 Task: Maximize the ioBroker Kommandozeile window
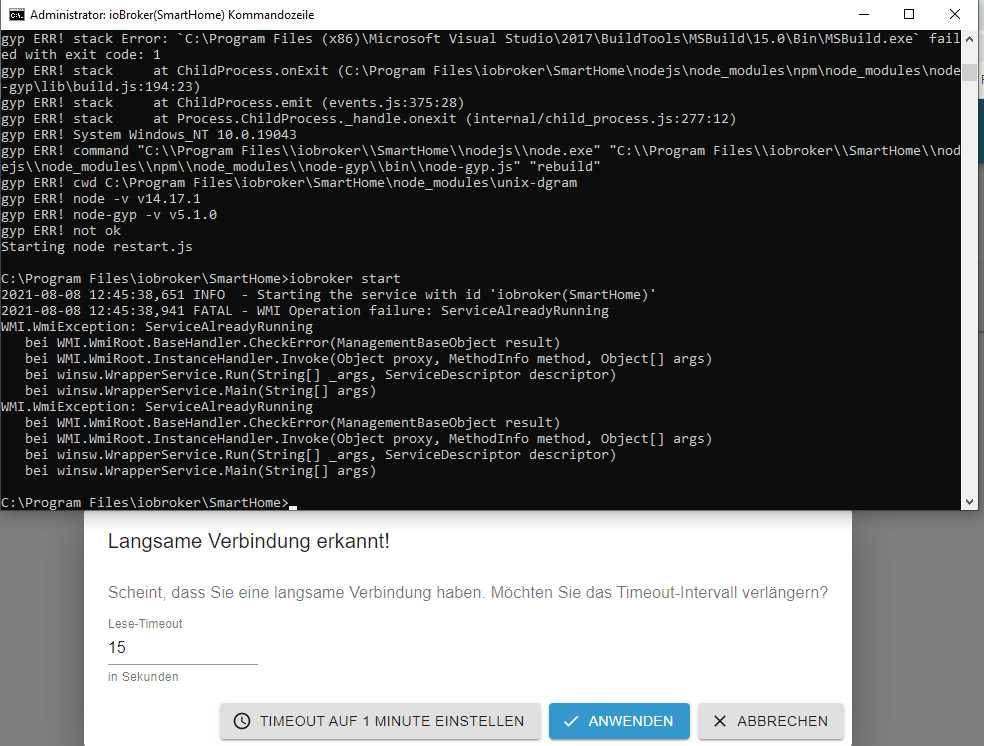909,14
